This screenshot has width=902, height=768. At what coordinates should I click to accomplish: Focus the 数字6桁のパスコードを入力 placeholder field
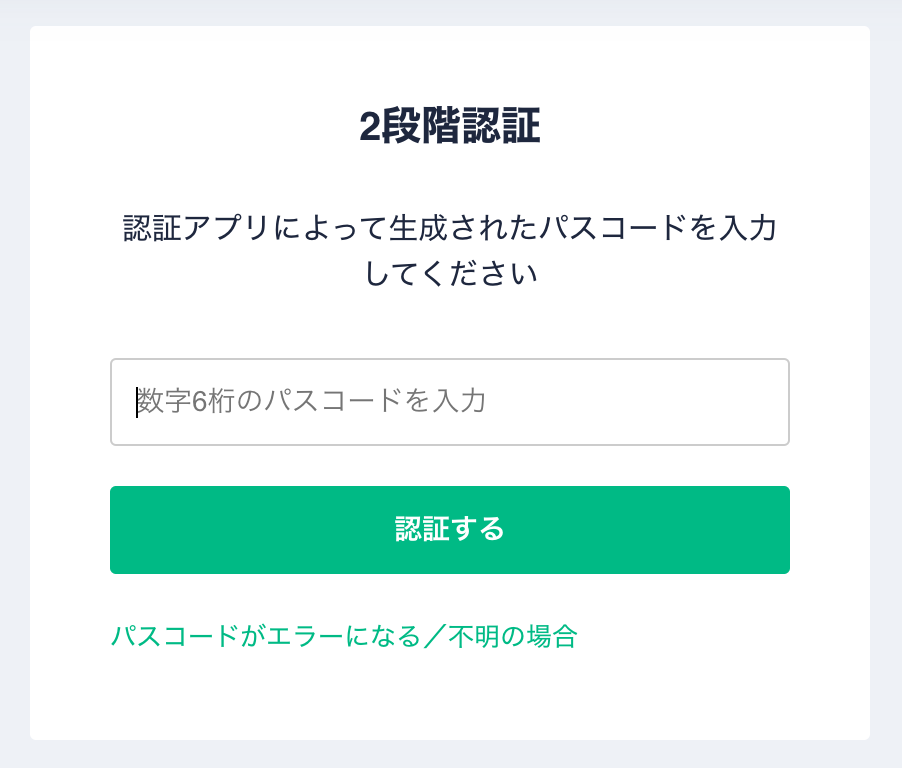312,402
